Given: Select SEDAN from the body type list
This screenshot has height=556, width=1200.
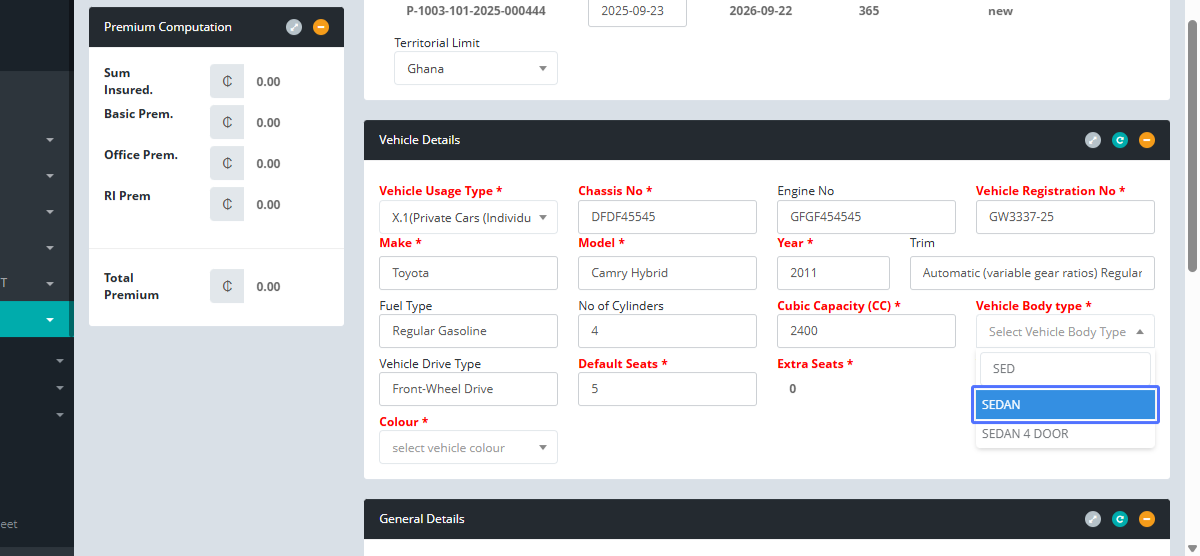Looking at the screenshot, I should pos(1065,405).
